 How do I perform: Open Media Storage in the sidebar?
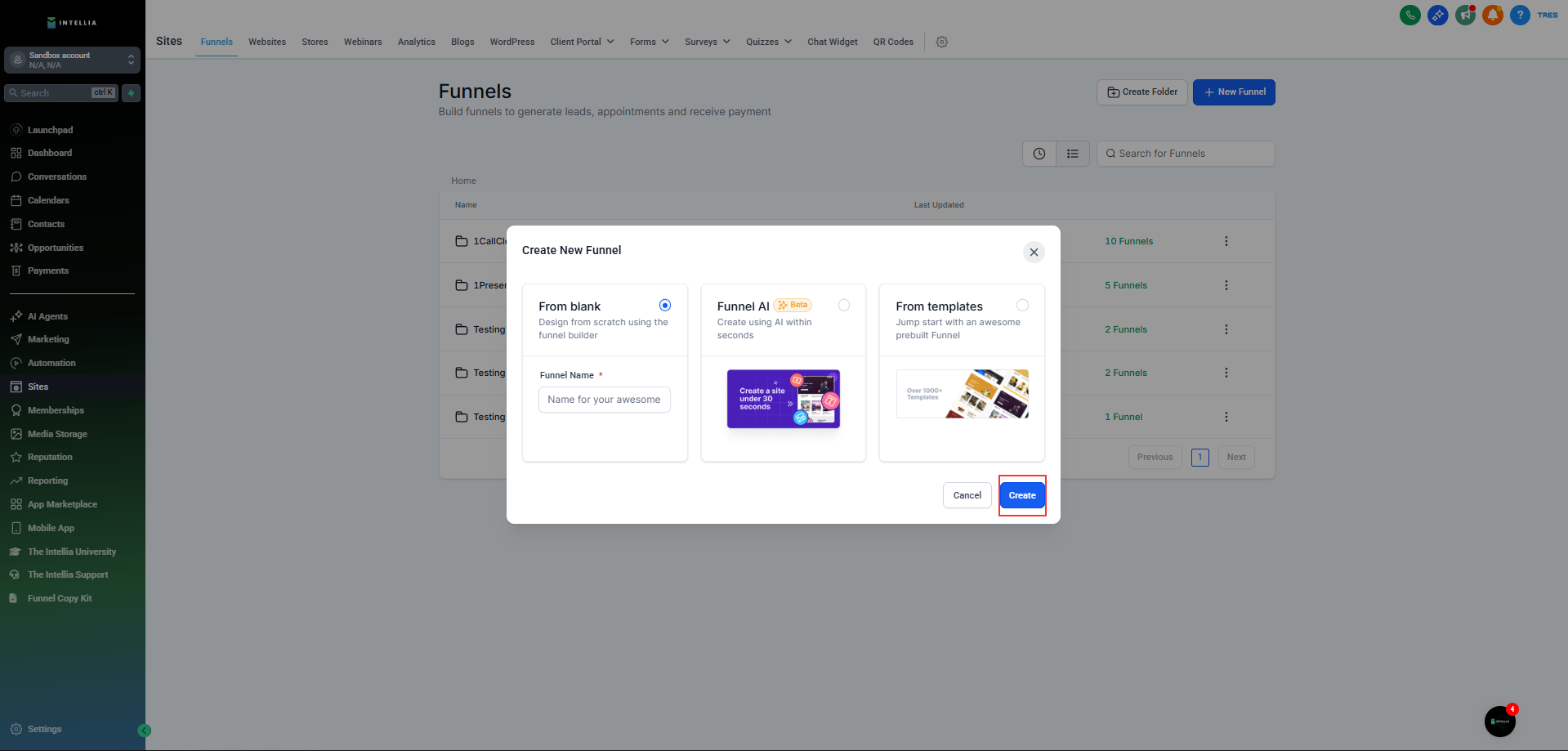tap(57, 434)
